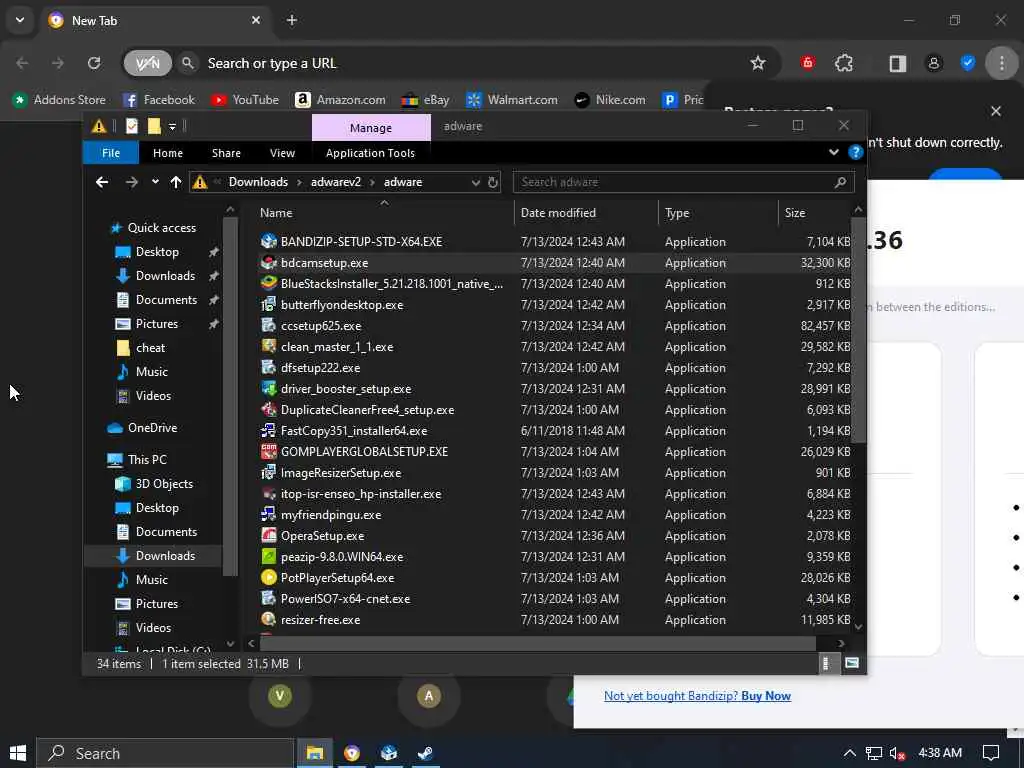Screen dimensions: 1024x768
Task: Open the Home ribbon tab
Action: [x=168, y=153]
